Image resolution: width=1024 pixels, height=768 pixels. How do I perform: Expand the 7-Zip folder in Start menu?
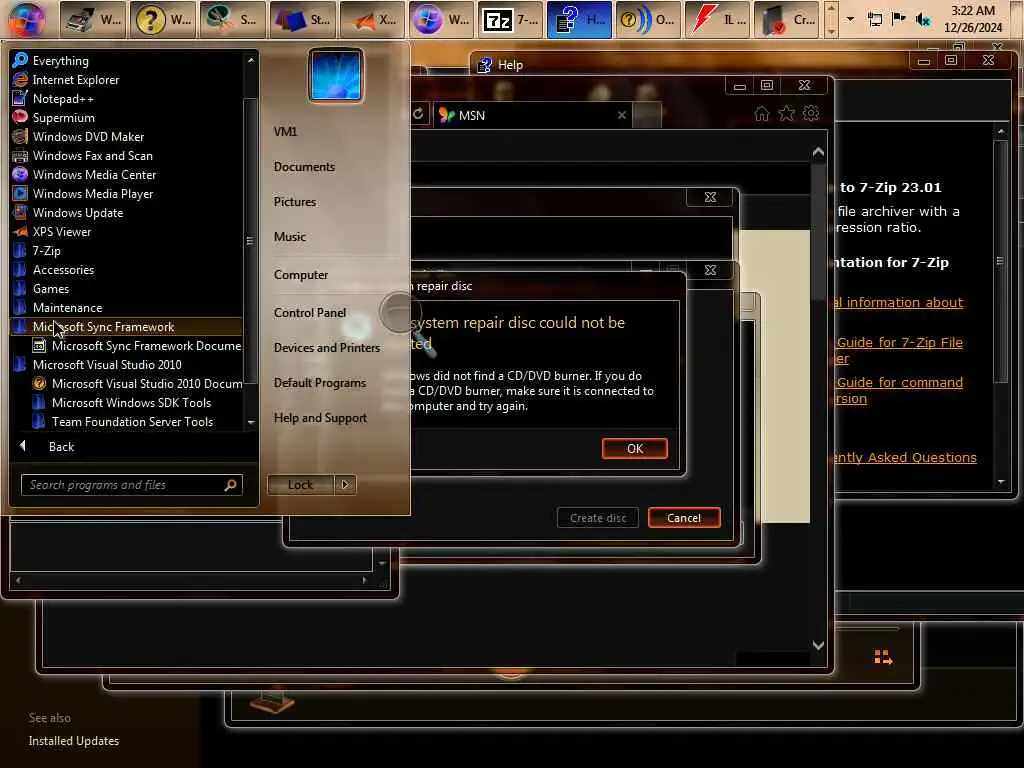point(46,251)
